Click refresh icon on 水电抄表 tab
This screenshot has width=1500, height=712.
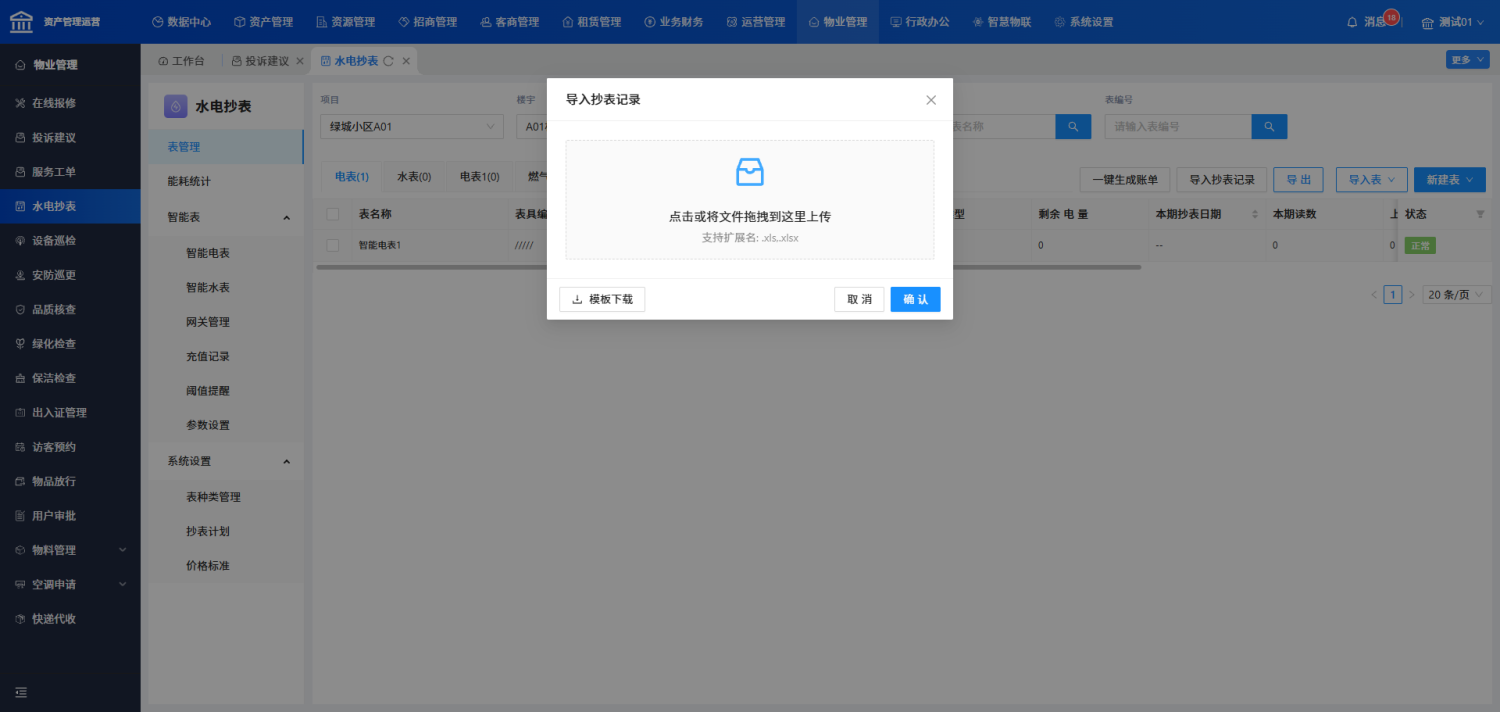(x=388, y=61)
